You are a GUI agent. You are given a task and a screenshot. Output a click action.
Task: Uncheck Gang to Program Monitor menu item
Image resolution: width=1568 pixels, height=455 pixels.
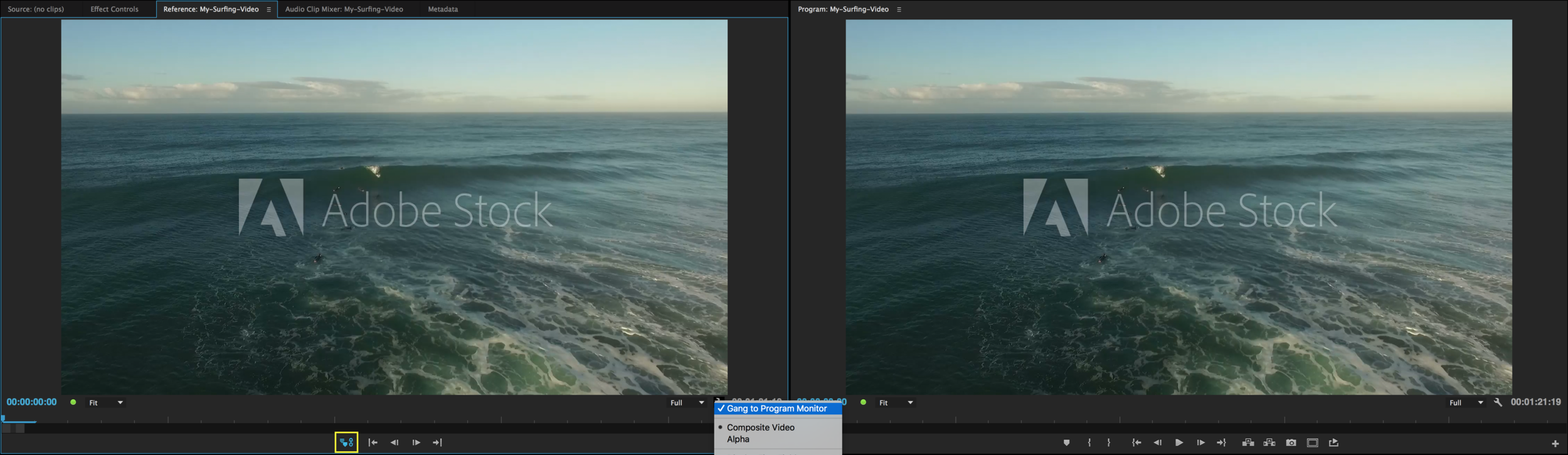coord(778,409)
